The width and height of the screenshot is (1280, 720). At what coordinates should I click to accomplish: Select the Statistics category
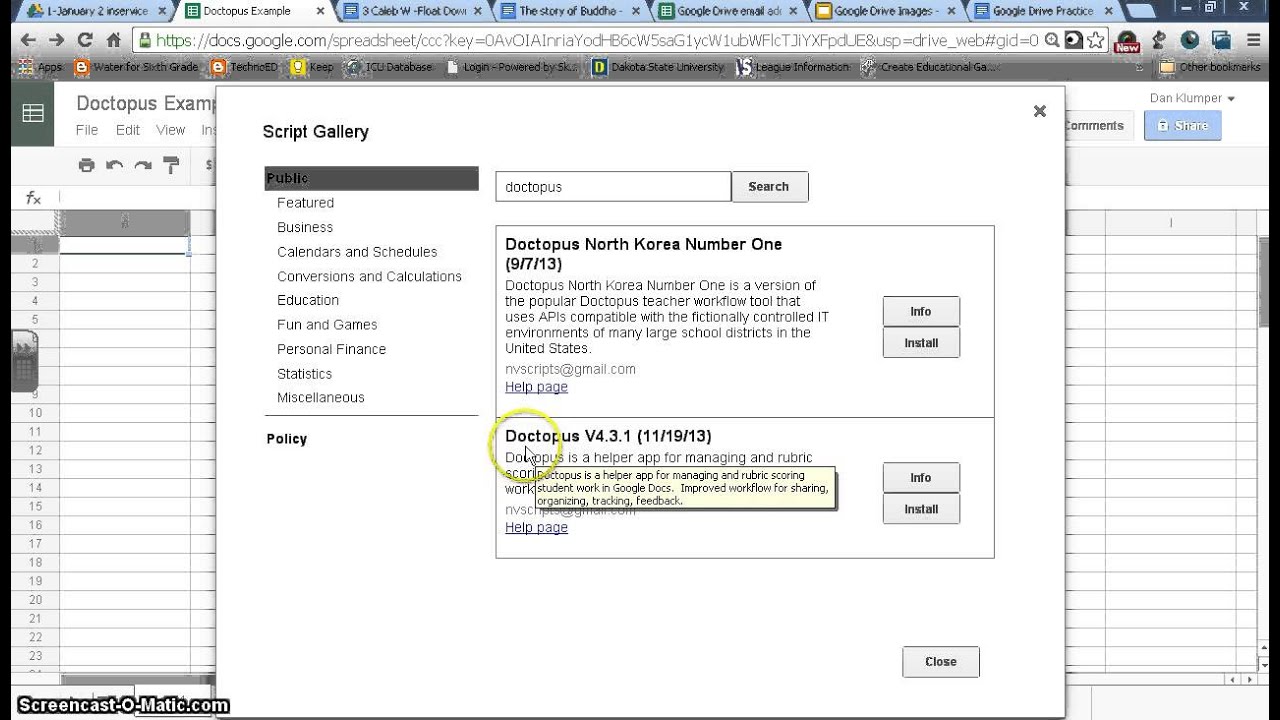coord(304,374)
